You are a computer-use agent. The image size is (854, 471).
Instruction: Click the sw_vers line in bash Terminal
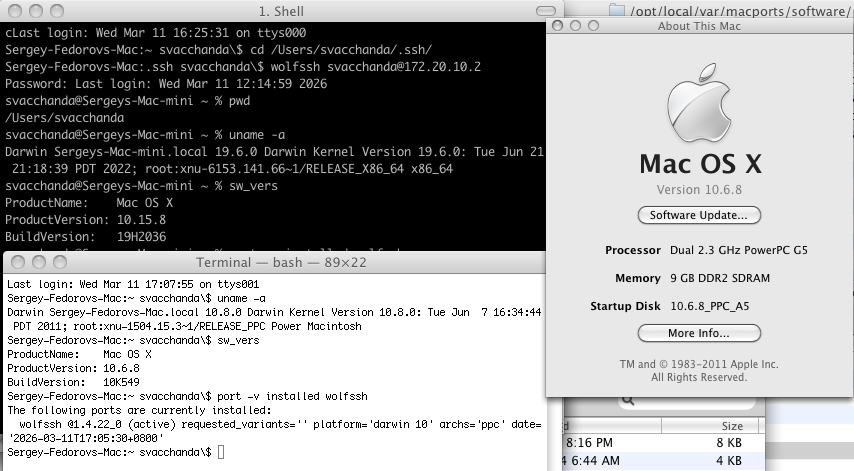133,340
